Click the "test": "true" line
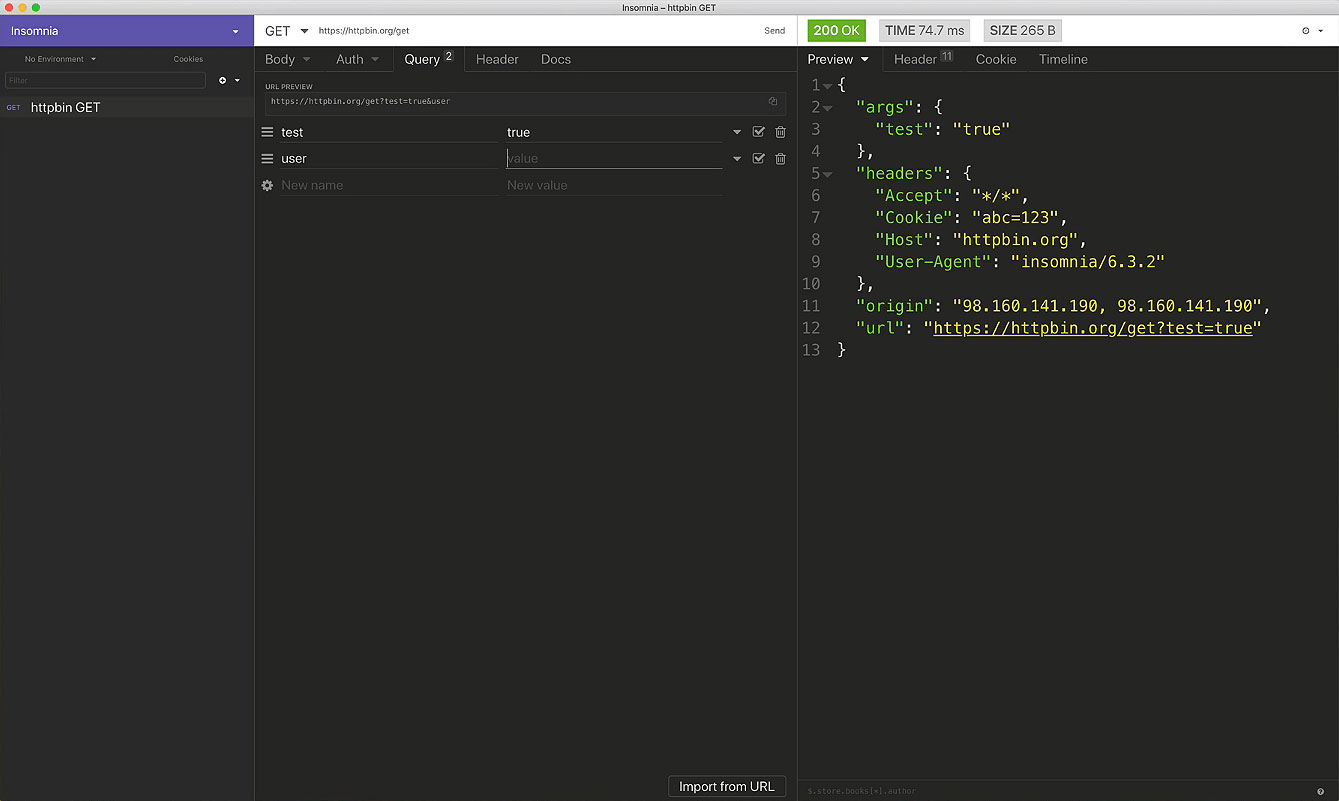1339x801 pixels. tap(942, 130)
